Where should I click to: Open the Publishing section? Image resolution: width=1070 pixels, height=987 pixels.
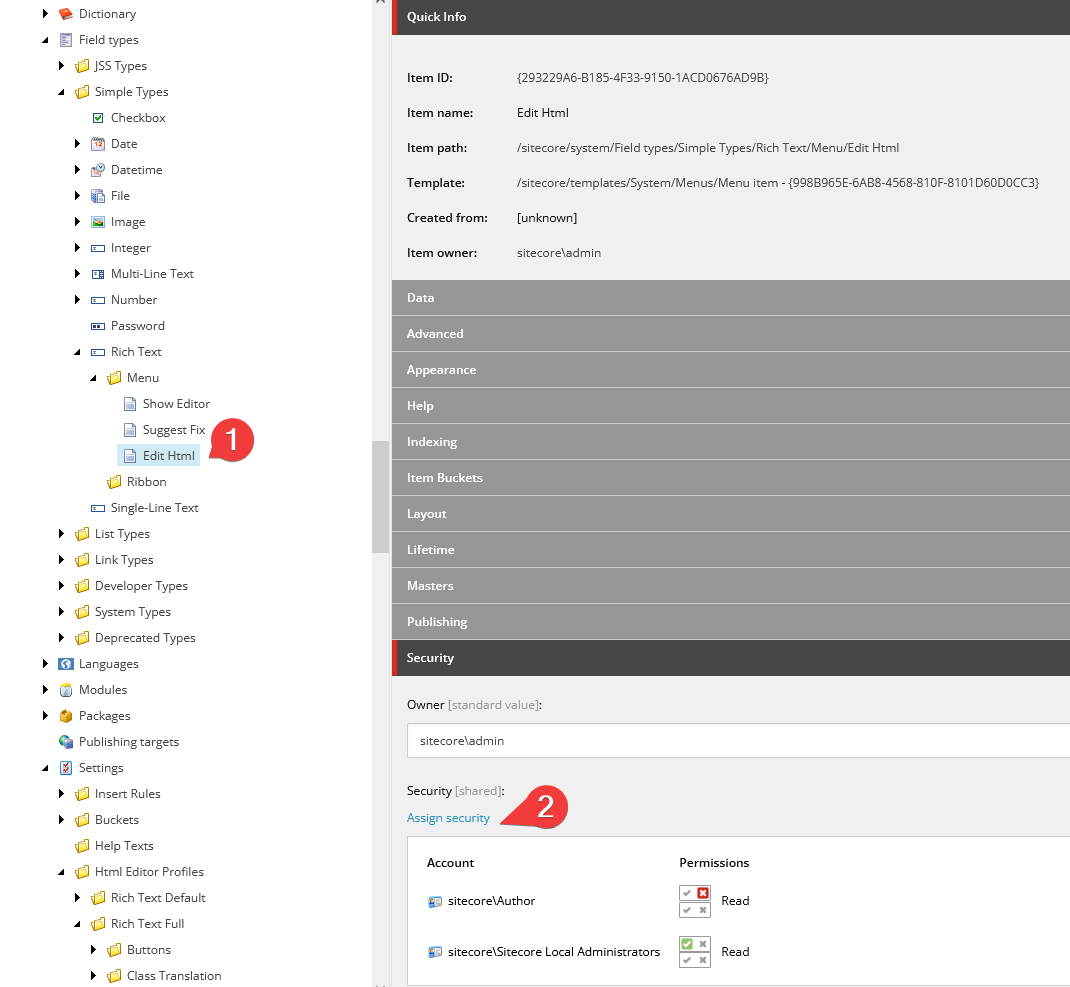[x=731, y=622]
